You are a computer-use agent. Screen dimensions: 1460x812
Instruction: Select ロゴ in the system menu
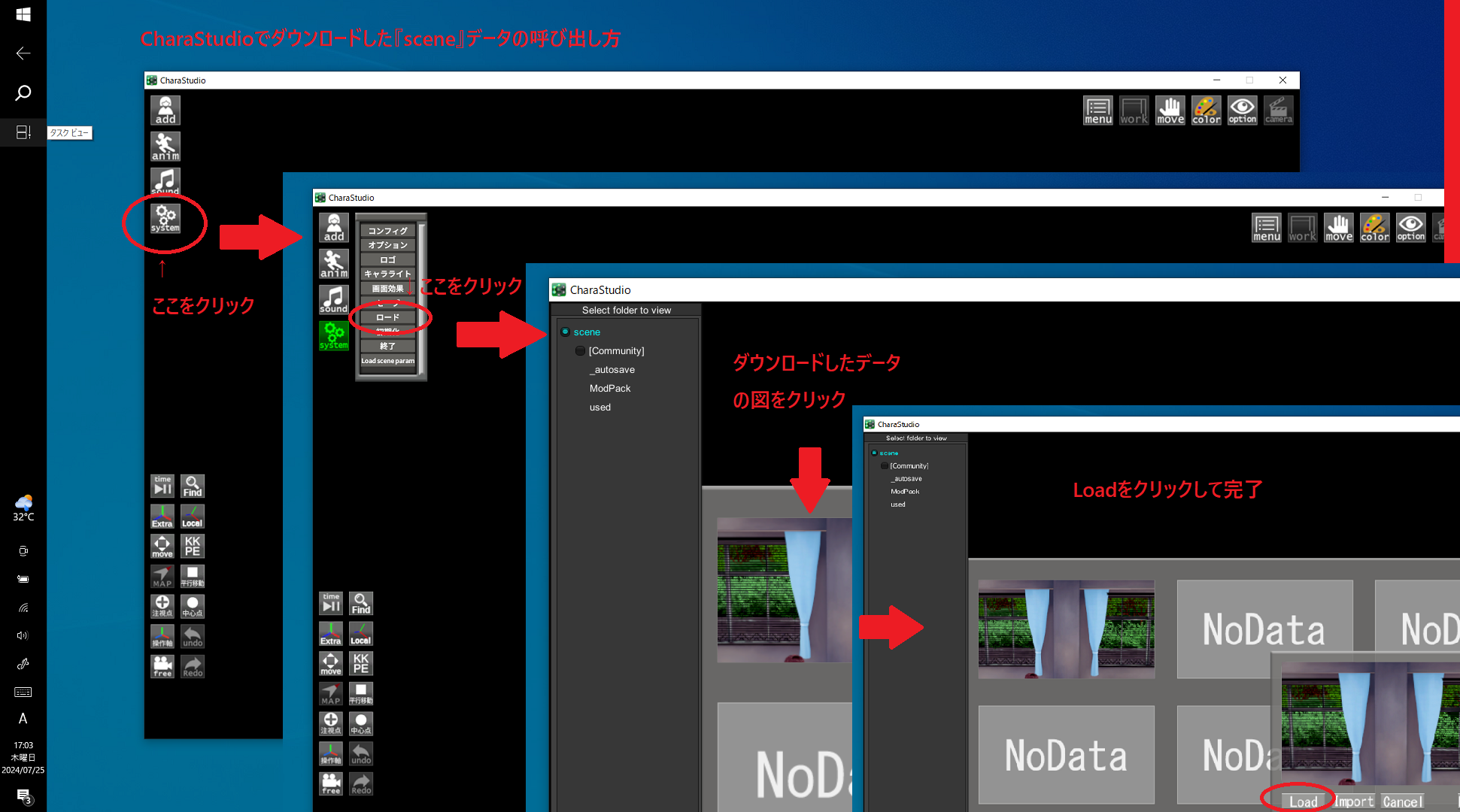tap(387, 259)
